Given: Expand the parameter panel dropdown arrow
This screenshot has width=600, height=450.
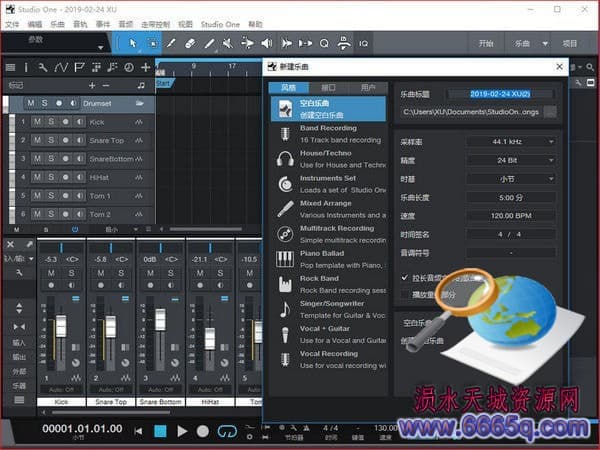Looking at the screenshot, I should point(101,47).
